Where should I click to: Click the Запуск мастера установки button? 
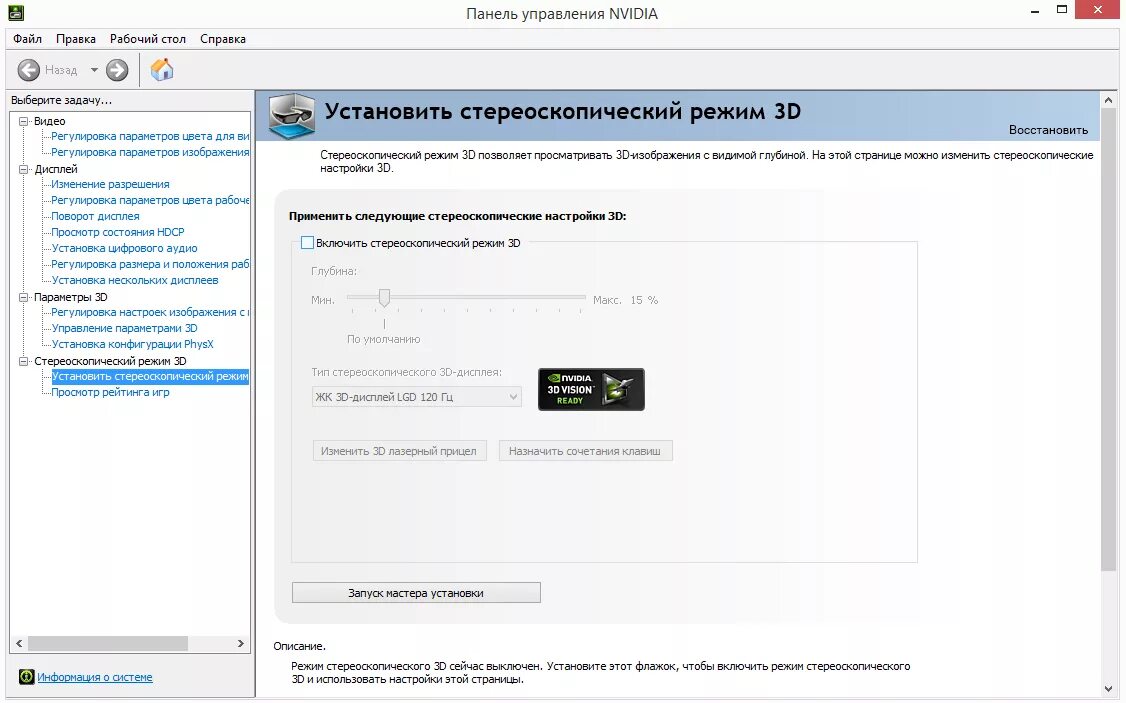tap(416, 592)
